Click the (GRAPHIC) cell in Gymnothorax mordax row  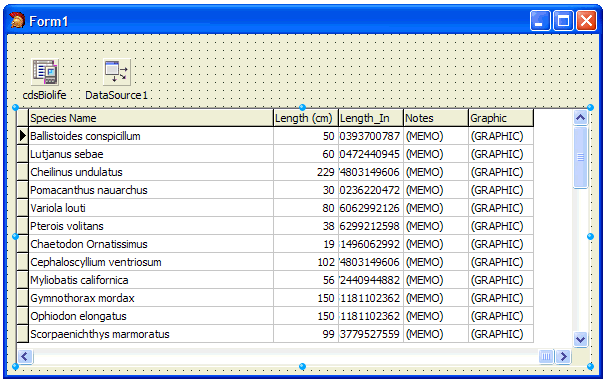point(501,298)
